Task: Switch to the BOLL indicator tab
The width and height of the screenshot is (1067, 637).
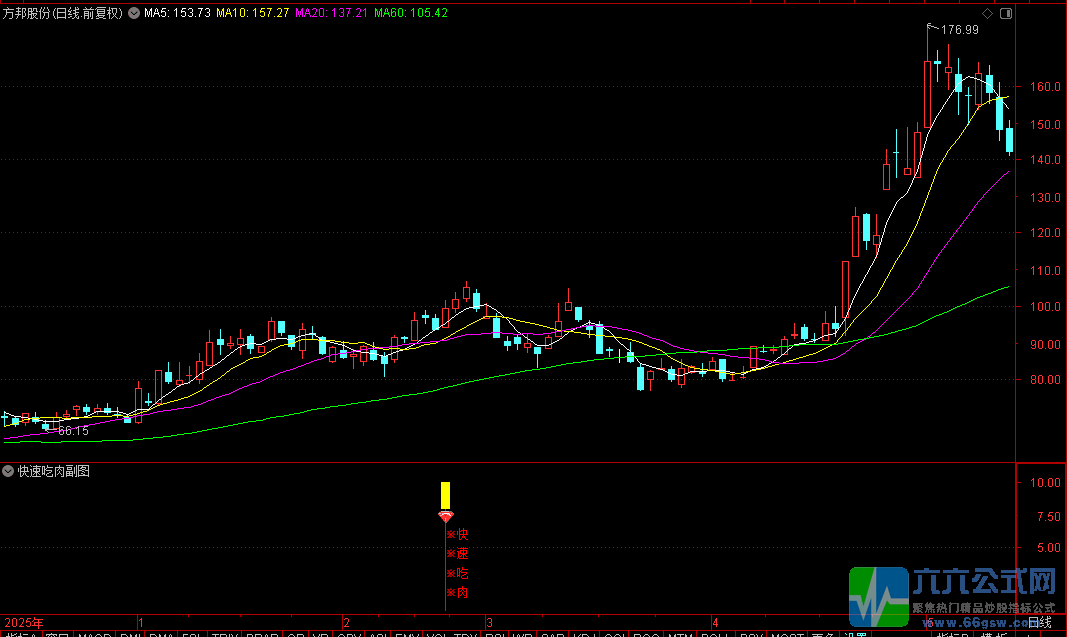Action: (x=715, y=634)
